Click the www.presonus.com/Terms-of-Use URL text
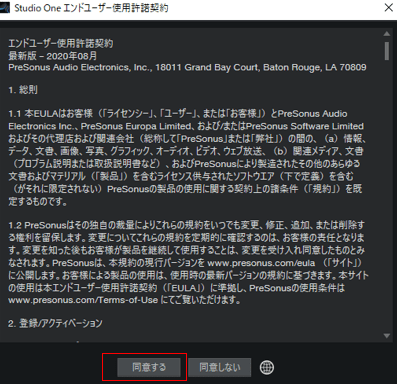This screenshot has width=397, height=385. click(83, 300)
